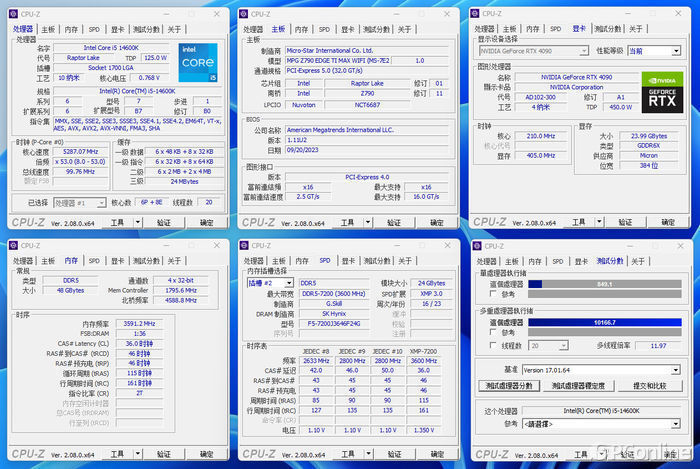Select 关于 tab in SPD window

coord(404,261)
